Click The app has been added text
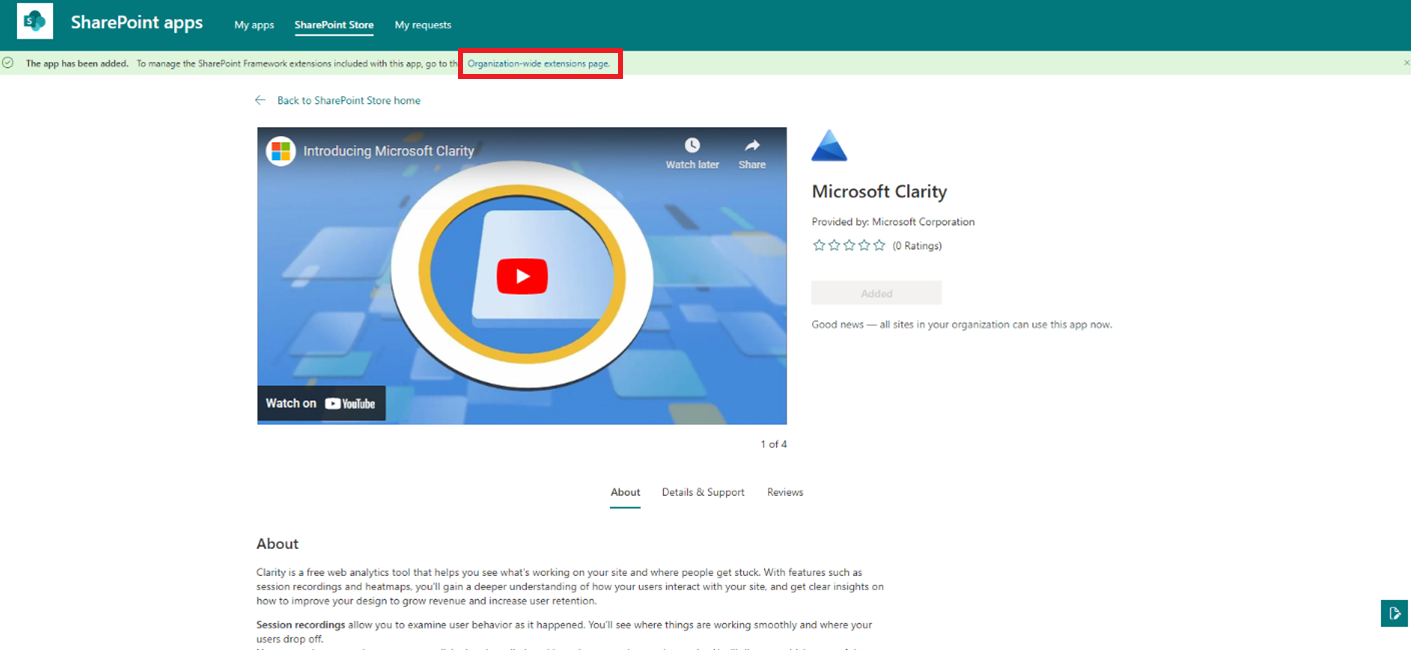The height and width of the screenshot is (650, 1411). tap(77, 64)
